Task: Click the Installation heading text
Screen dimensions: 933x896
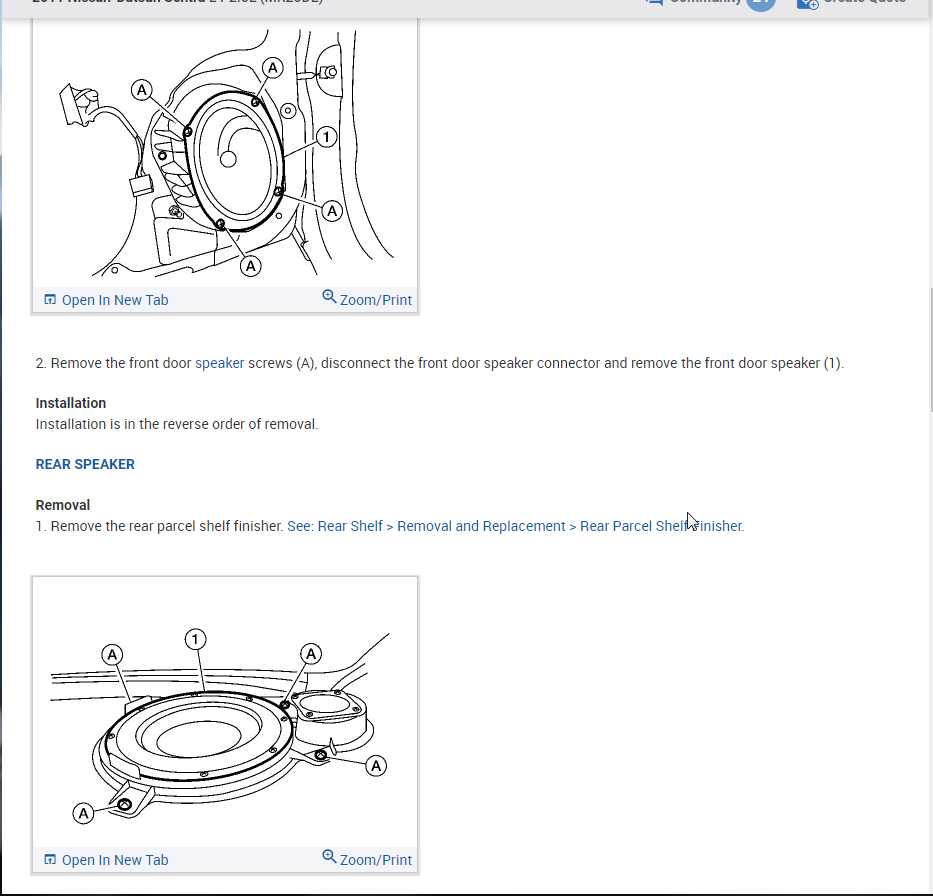Action: point(71,403)
